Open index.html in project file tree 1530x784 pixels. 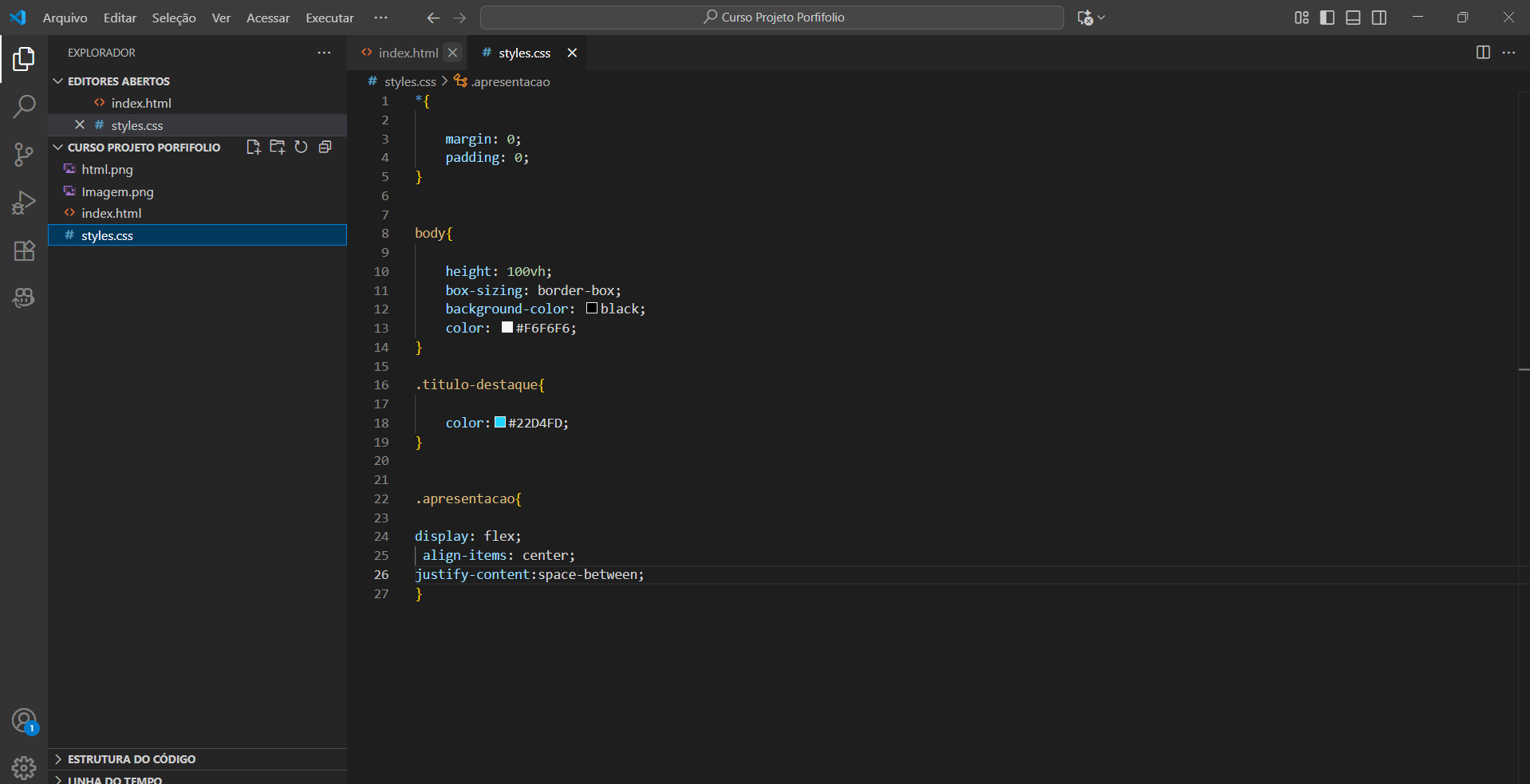197,213
